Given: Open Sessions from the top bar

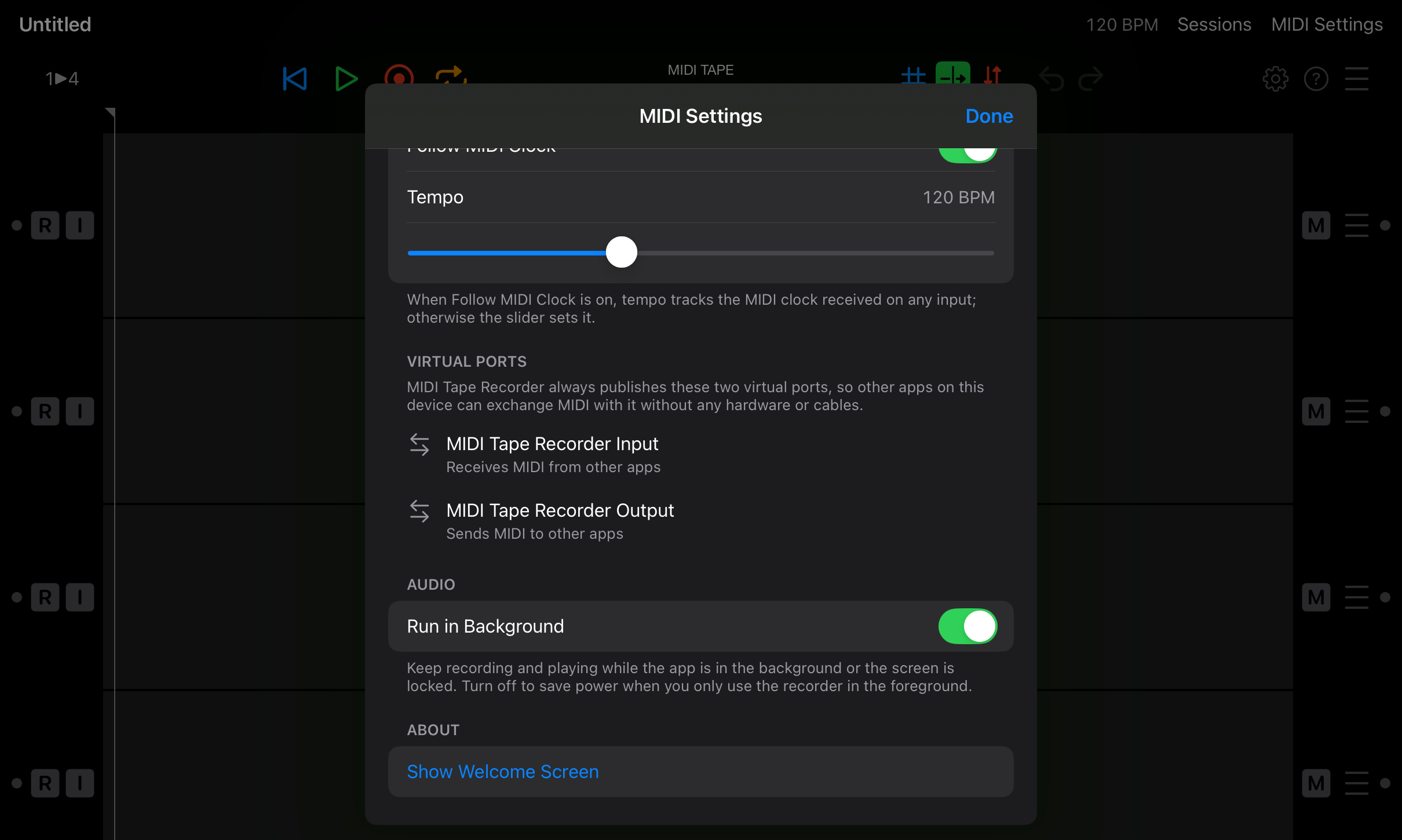Looking at the screenshot, I should [x=1214, y=24].
